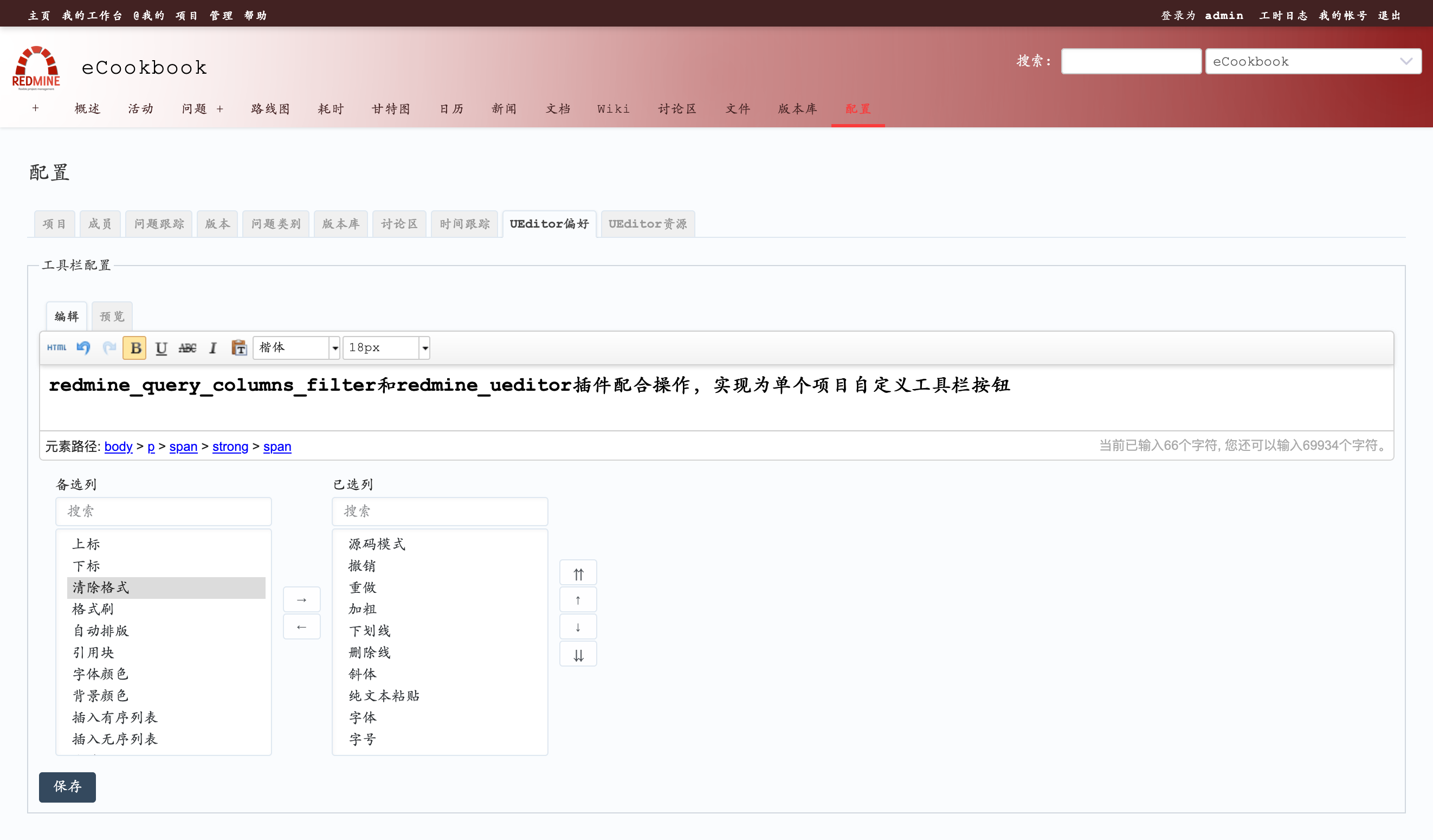Click the Redo arrow icon
This screenshot has height=840, width=1433.
pyautogui.click(x=109, y=347)
